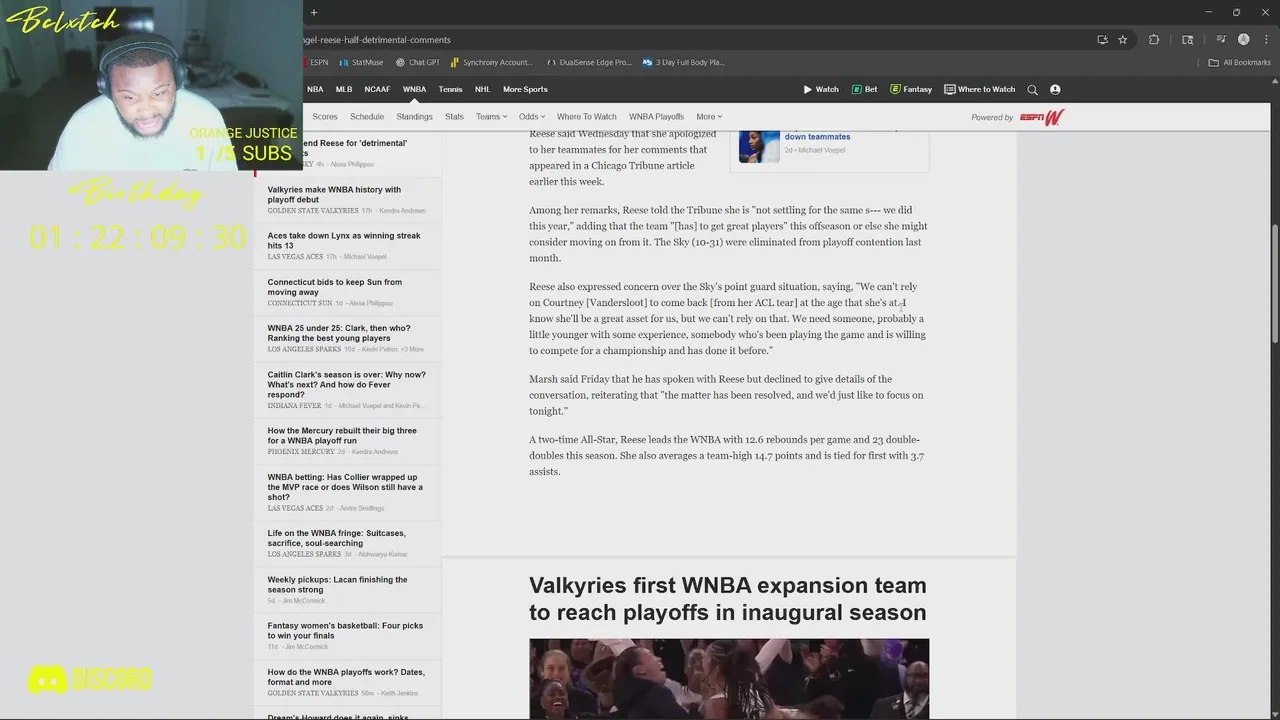
Task: Open the Synchrony Account bookmark
Action: click(x=491, y=62)
